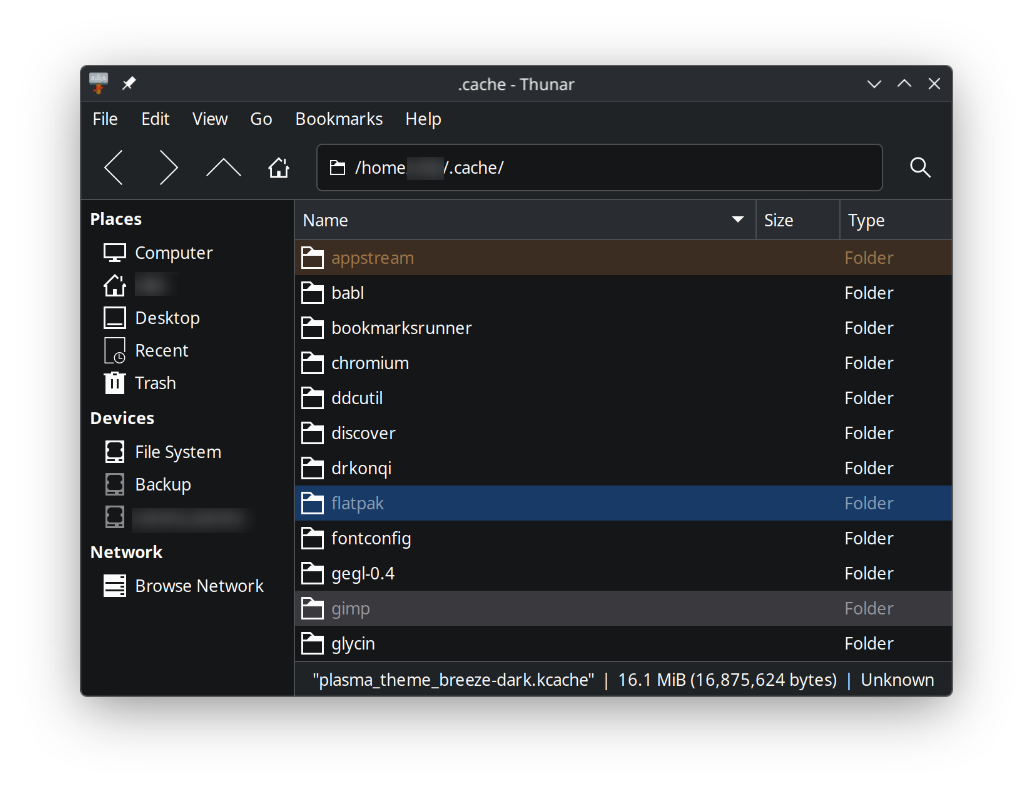Click the Folder type cell of drkonqi
The image size is (1033, 792).
point(868,468)
